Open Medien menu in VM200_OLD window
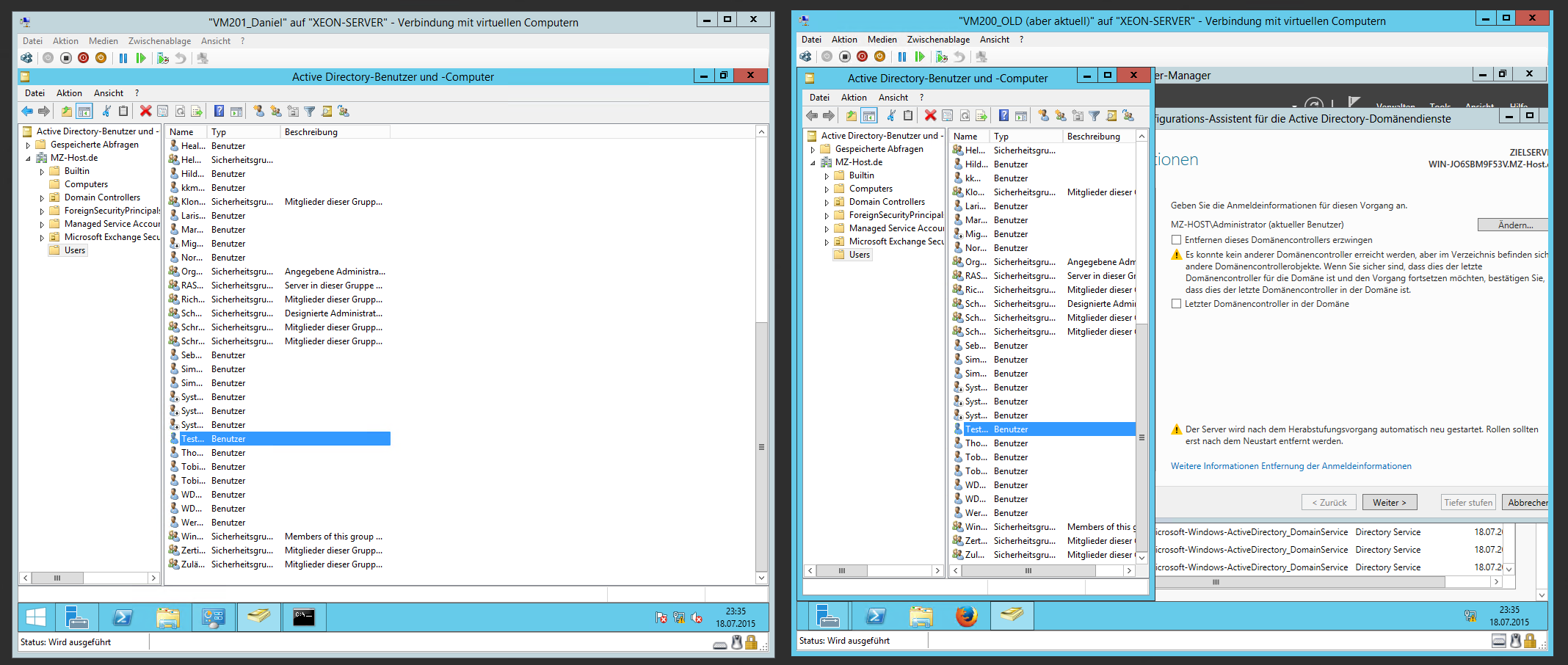The width and height of the screenshot is (1568, 665). (x=882, y=40)
